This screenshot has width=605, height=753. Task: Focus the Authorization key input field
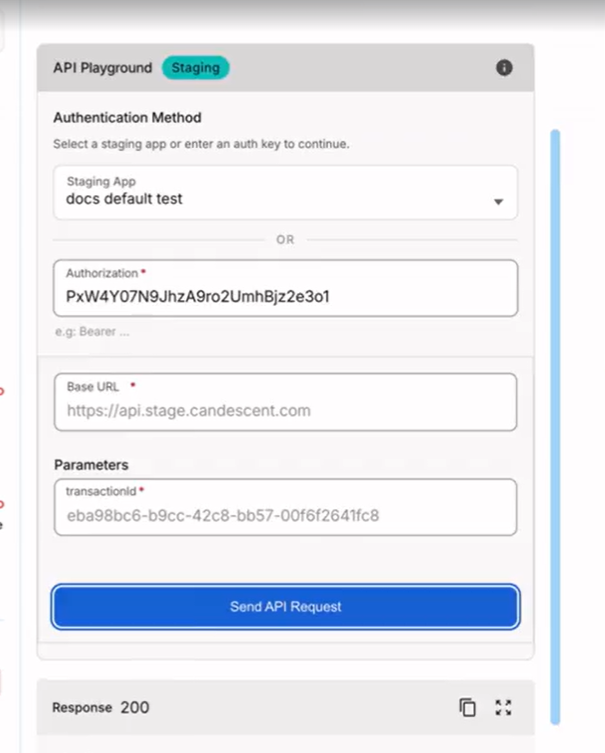(285, 288)
